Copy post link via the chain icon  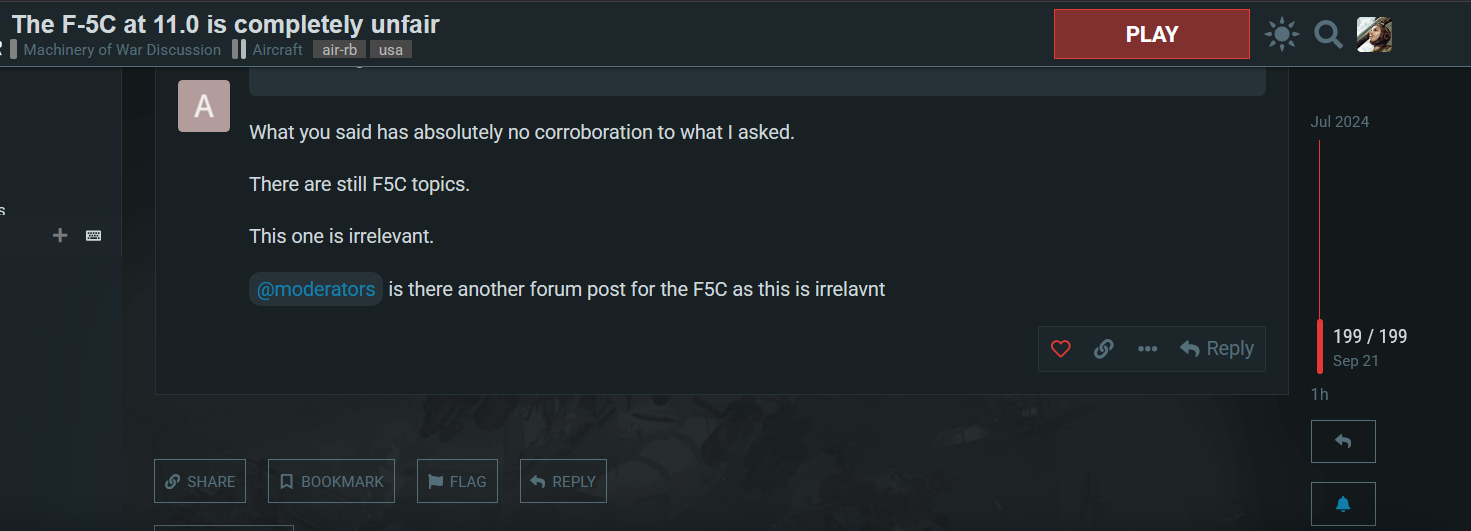pyautogui.click(x=1104, y=349)
